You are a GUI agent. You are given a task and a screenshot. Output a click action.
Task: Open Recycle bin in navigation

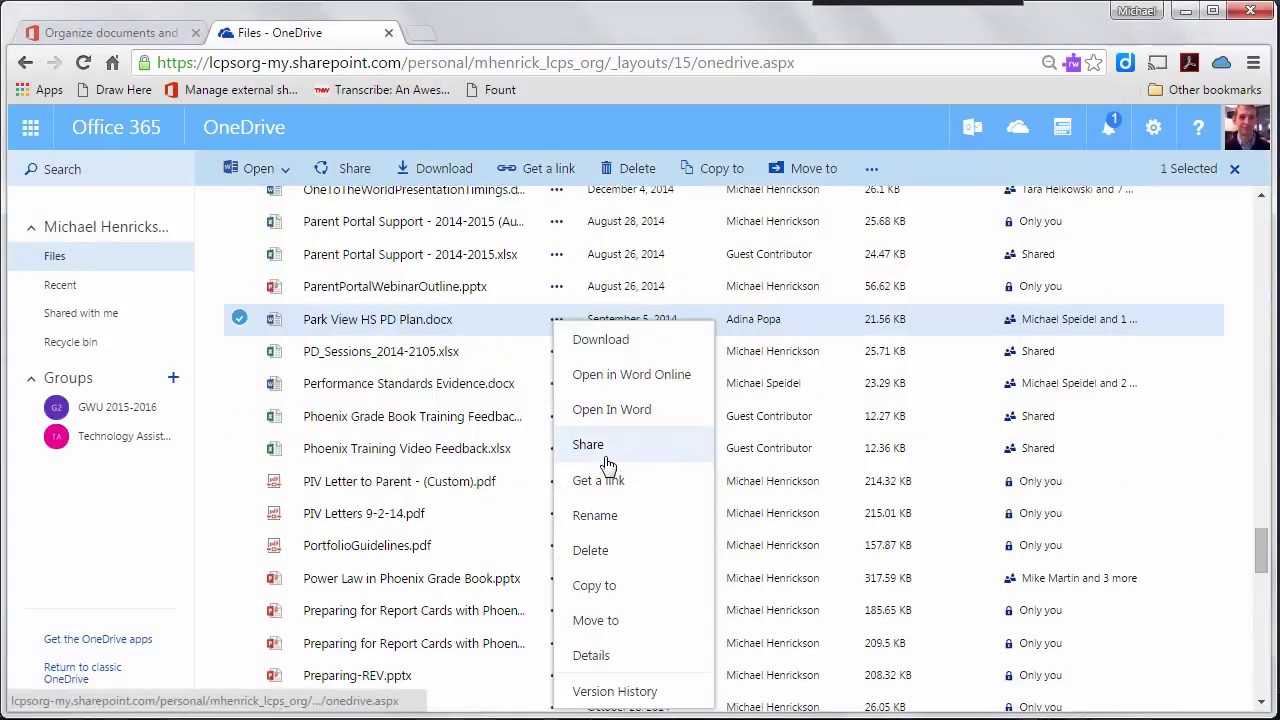[x=71, y=342]
